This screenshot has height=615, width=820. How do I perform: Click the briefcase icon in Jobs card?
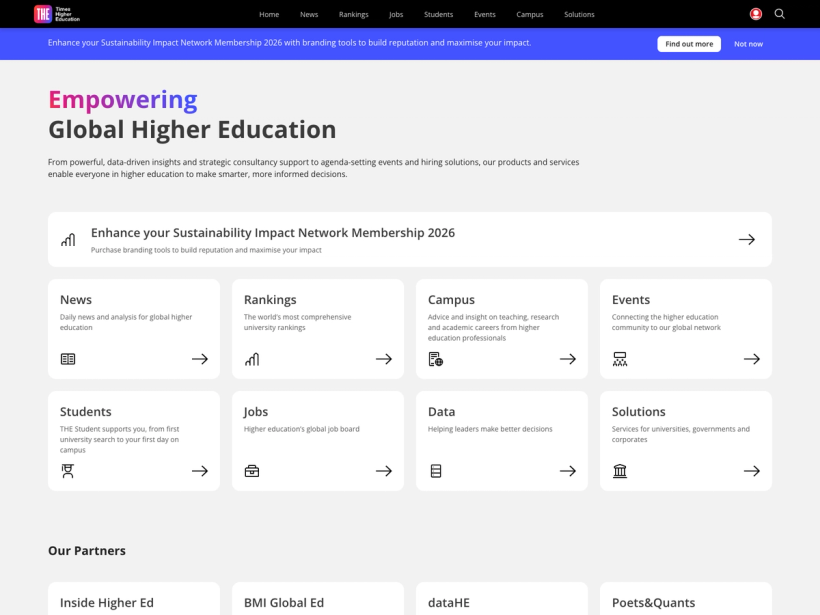252,471
